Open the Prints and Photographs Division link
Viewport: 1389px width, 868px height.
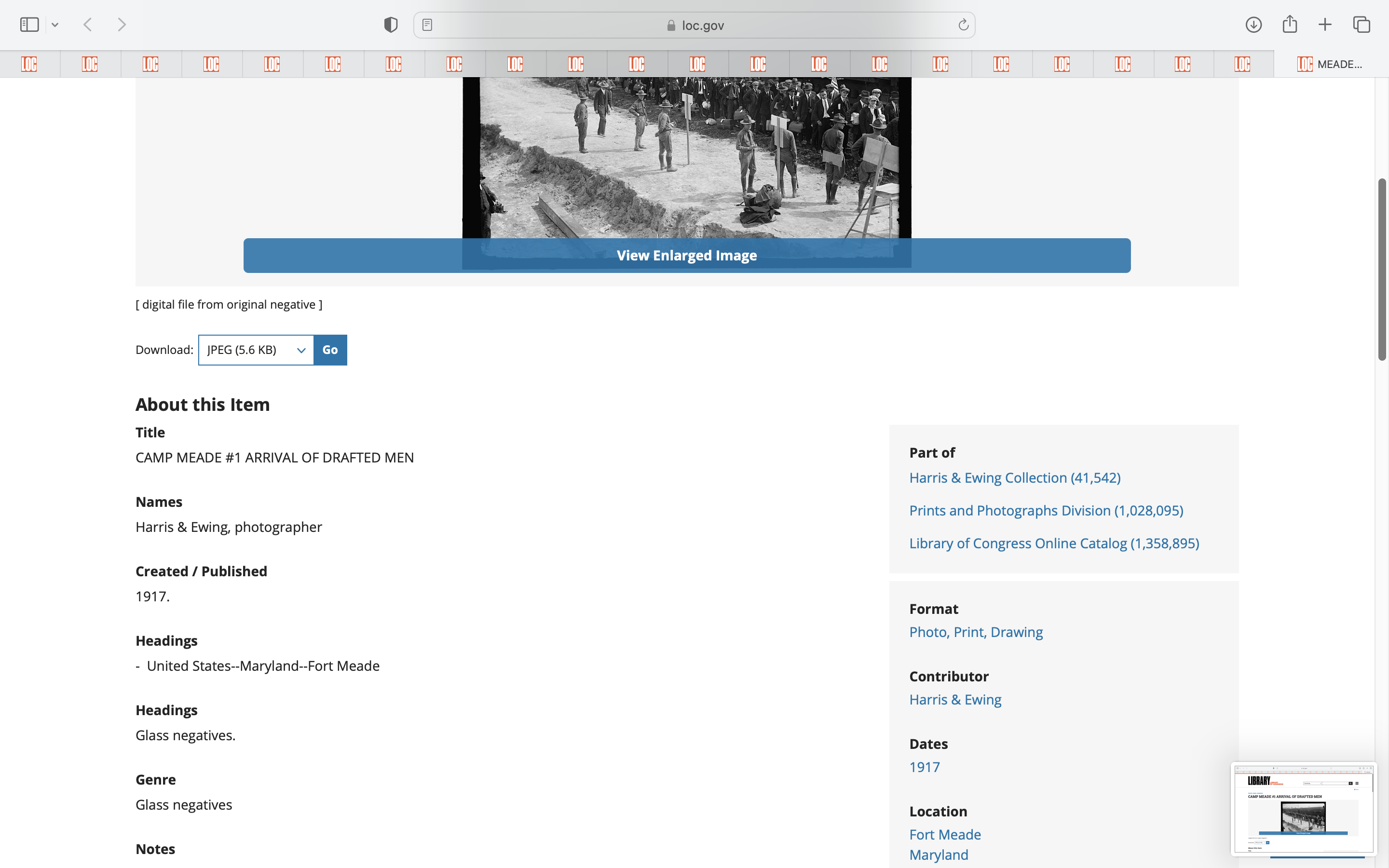tap(1046, 510)
